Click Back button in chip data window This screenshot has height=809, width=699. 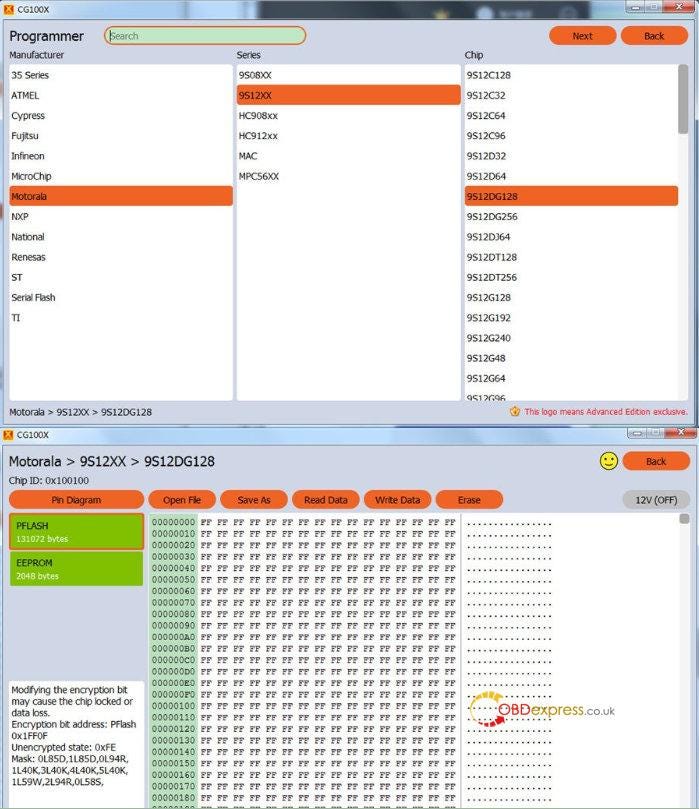[x=656, y=461]
